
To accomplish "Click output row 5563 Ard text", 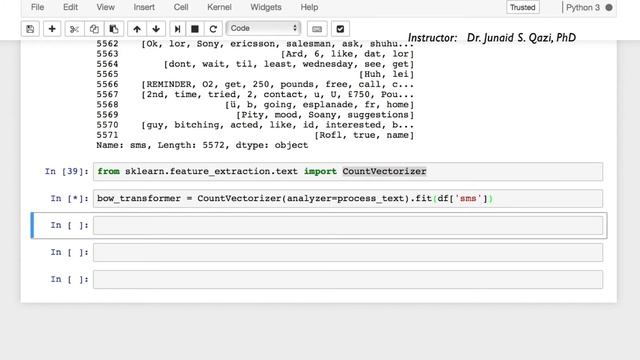I will 347,54.
